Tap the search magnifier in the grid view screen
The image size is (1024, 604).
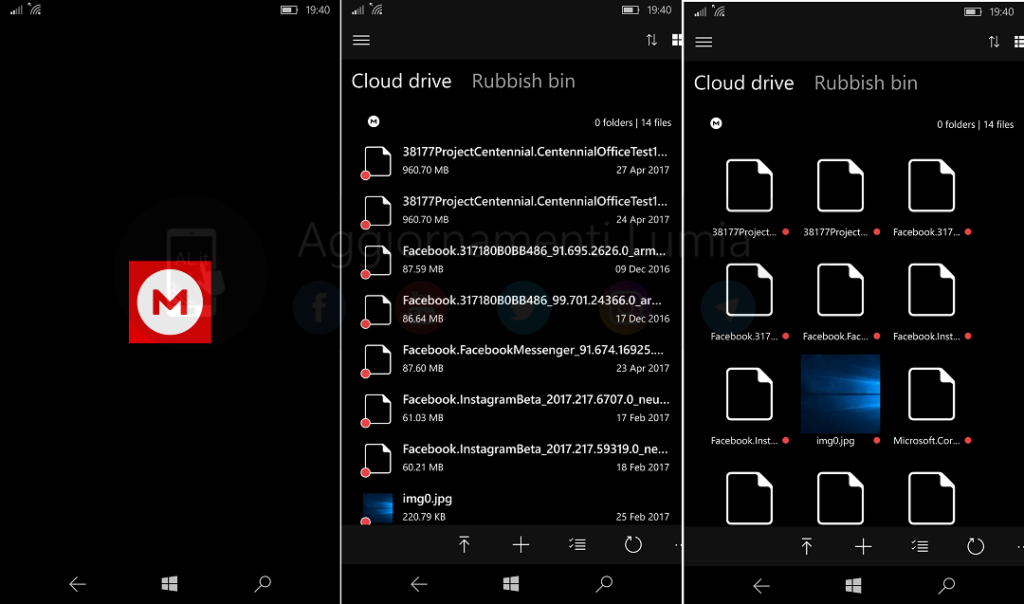point(947,586)
